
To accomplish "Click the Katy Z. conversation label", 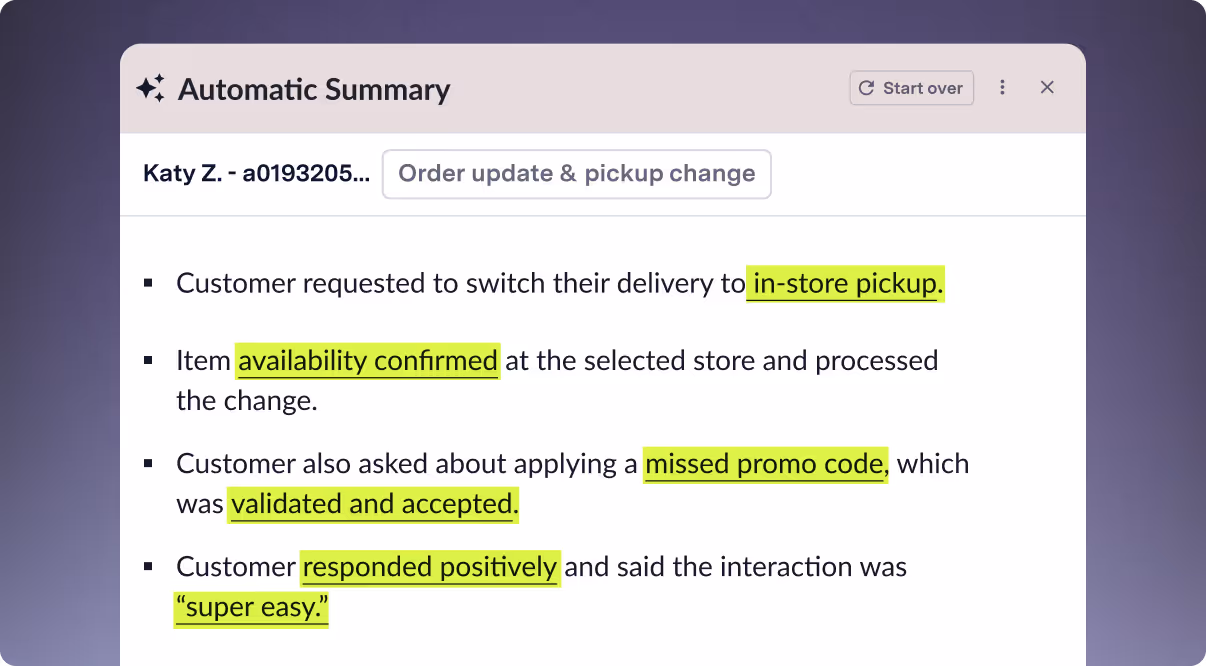I will click(185, 174).
